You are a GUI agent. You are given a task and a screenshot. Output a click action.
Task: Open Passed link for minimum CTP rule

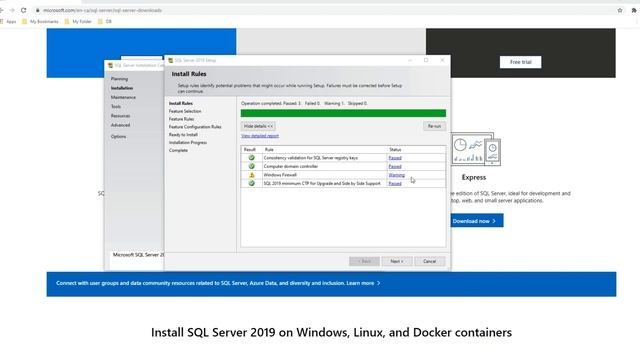(x=395, y=184)
